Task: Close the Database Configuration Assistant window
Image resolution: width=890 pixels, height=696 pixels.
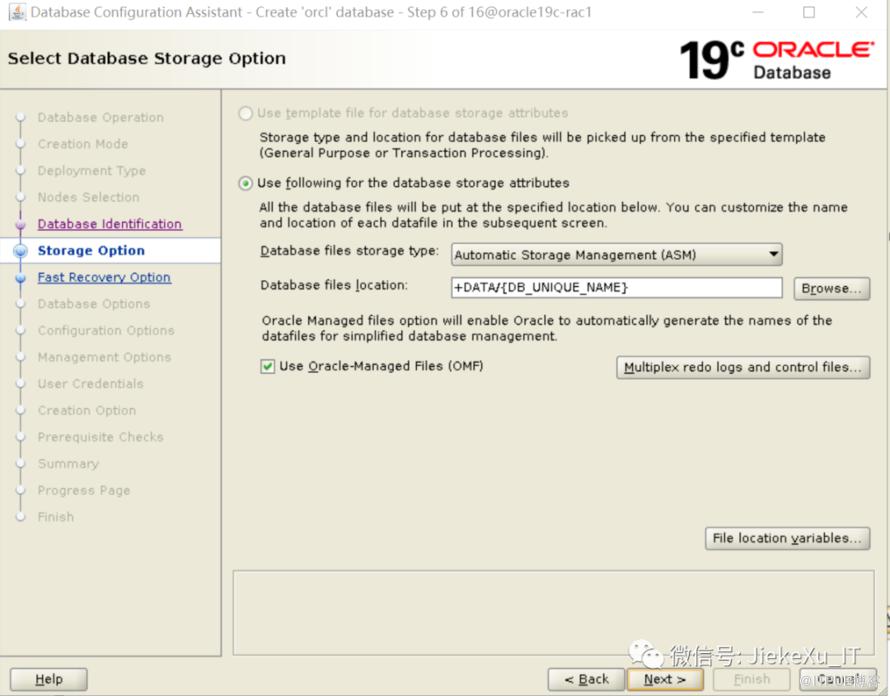Action: (x=861, y=12)
